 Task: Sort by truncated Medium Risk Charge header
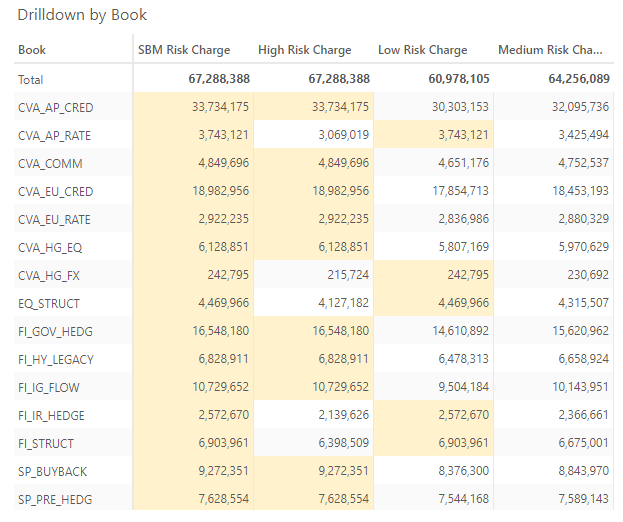pyautogui.click(x=550, y=50)
